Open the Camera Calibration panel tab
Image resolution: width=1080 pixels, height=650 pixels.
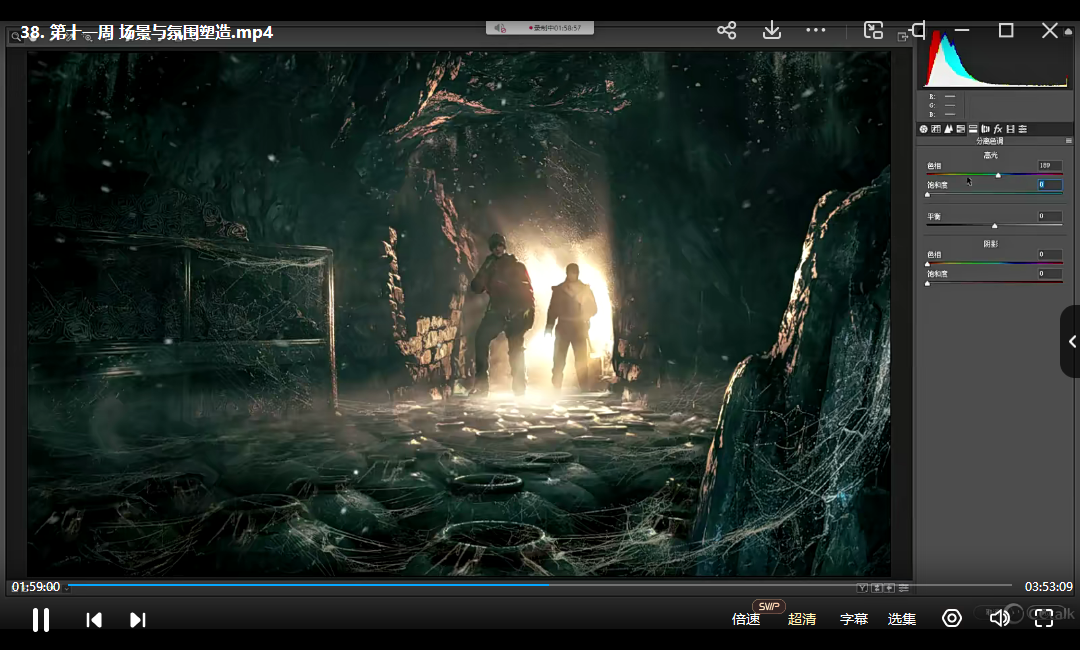tap(1010, 129)
